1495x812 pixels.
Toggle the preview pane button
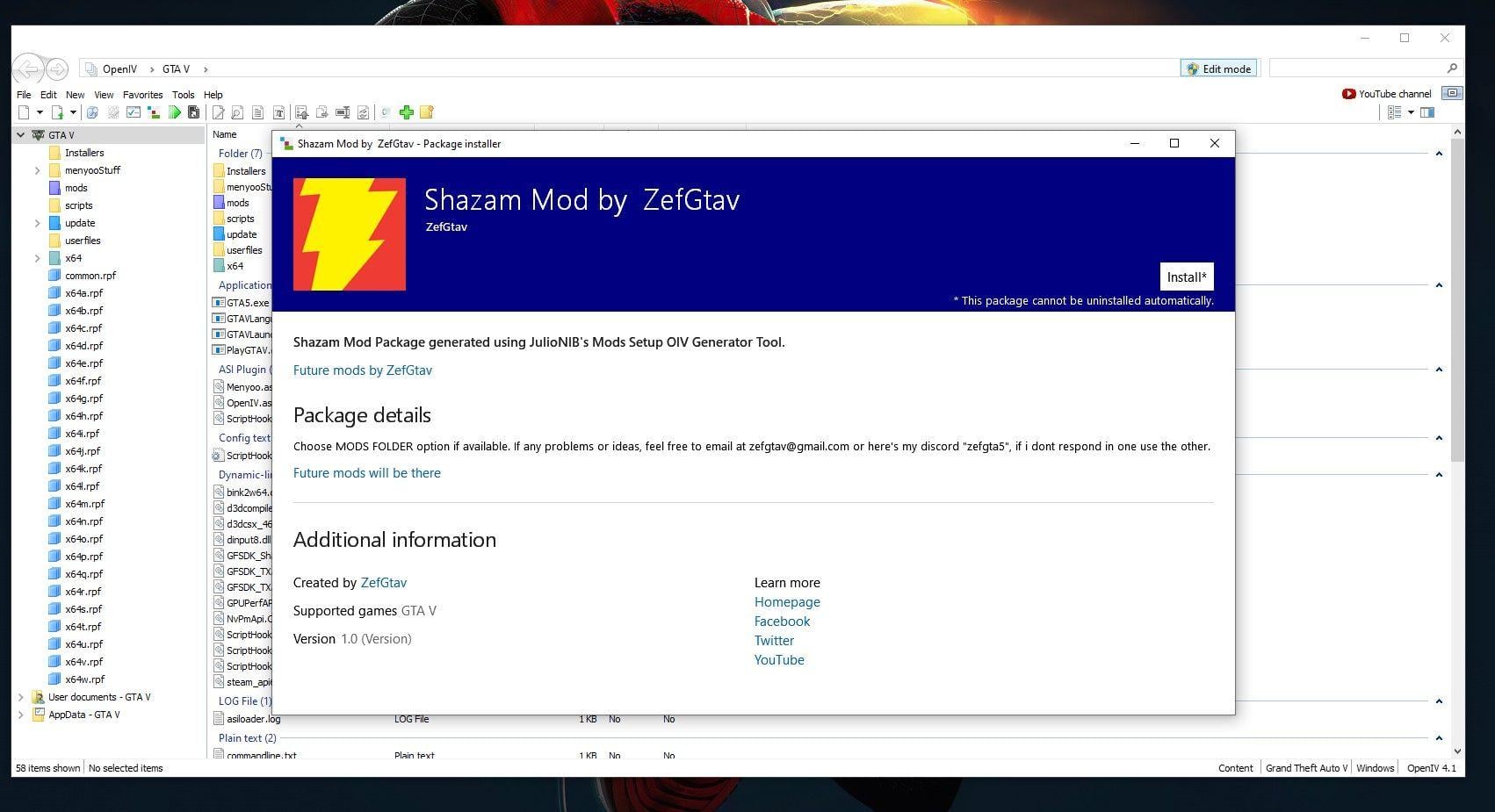1427,112
